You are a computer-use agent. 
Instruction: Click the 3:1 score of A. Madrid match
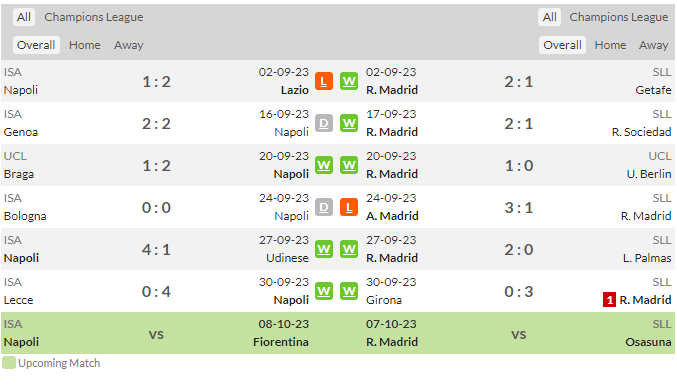coord(519,208)
